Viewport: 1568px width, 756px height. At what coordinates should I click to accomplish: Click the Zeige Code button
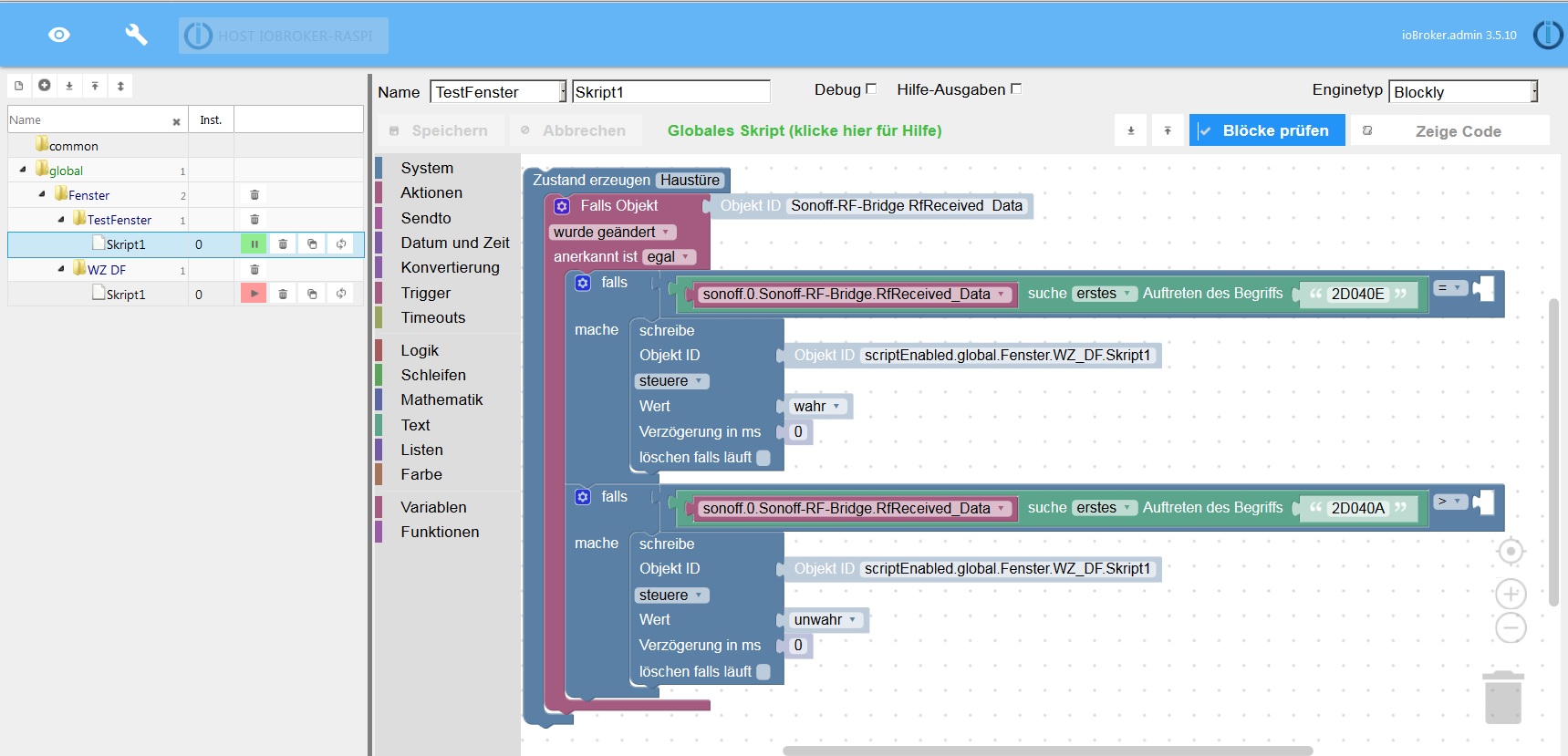click(x=1457, y=131)
